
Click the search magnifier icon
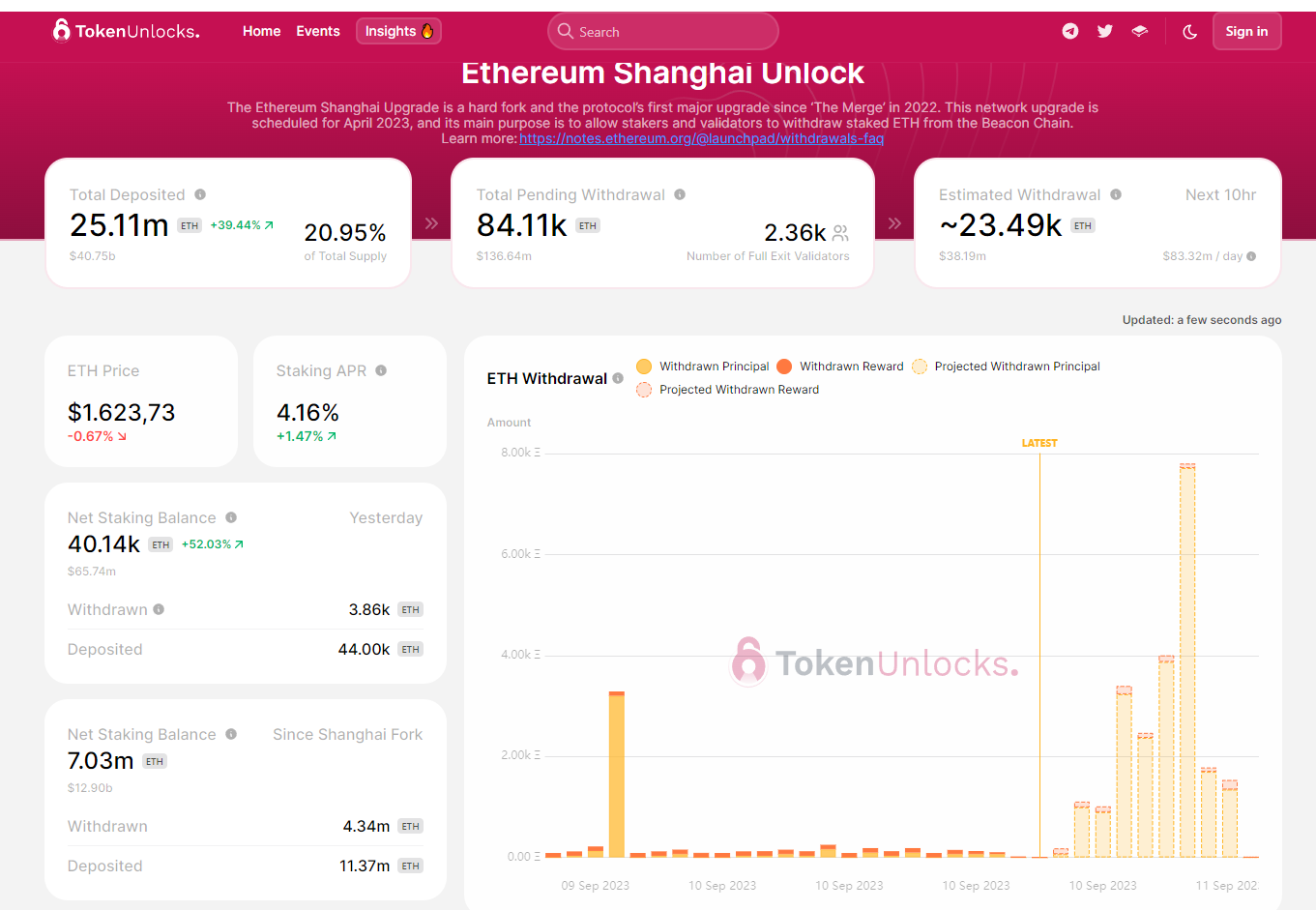566,31
